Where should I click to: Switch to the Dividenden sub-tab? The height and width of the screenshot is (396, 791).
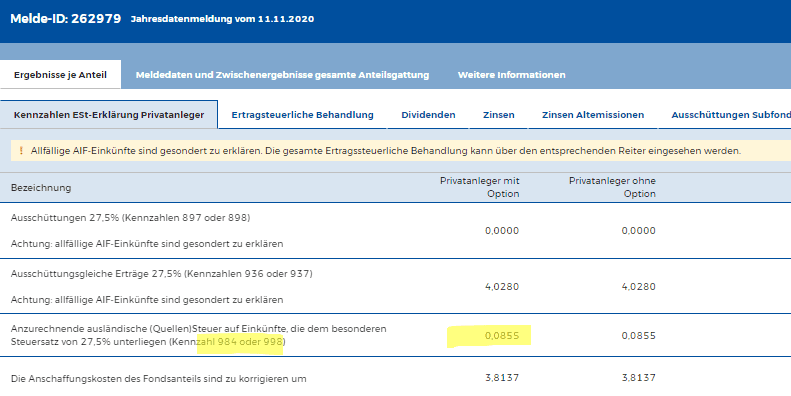(x=428, y=115)
